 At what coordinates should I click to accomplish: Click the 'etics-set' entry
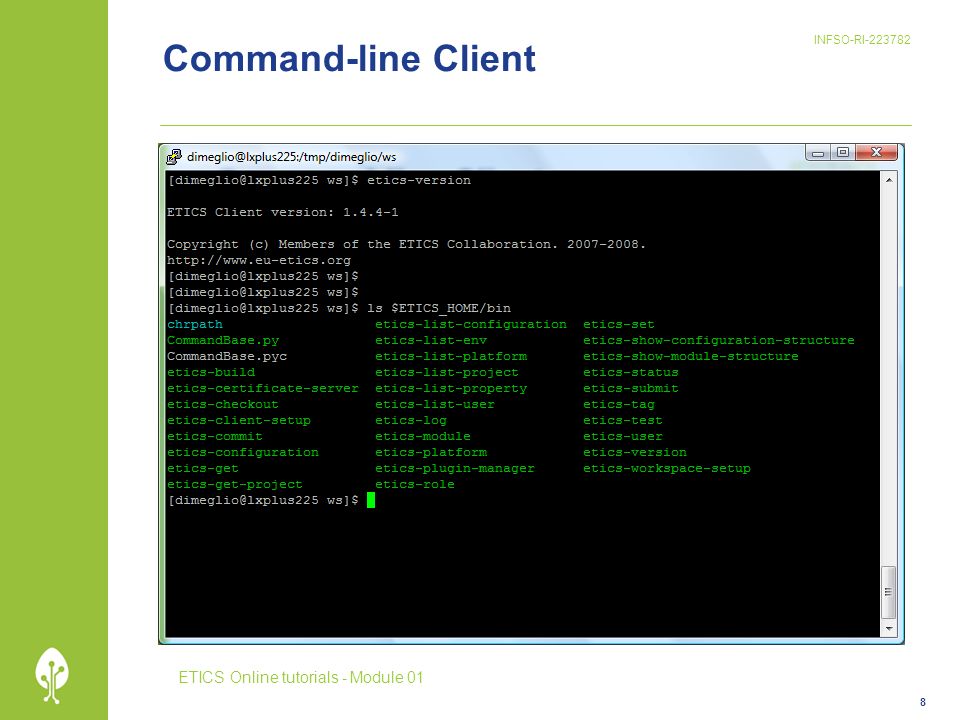618,324
